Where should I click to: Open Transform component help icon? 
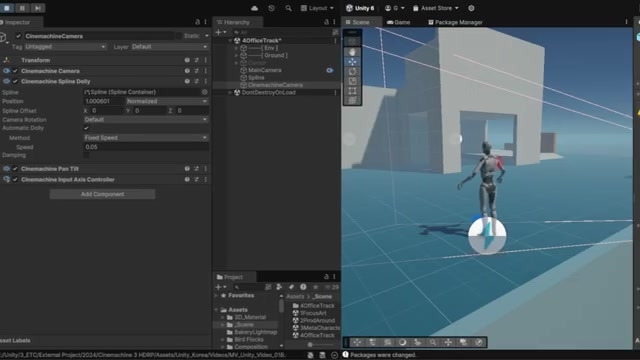[187, 60]
